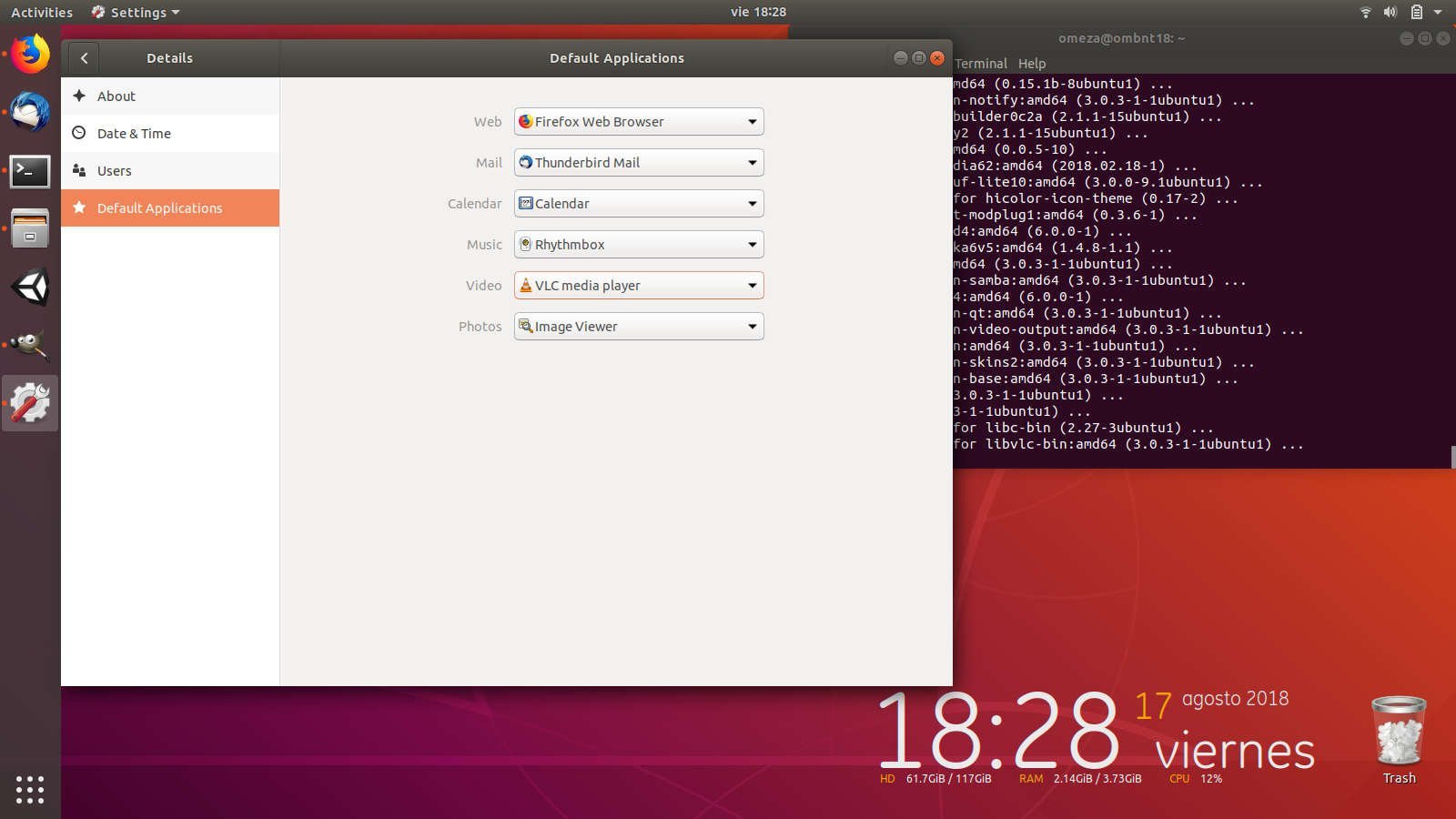The width and height of the screenshot is (1456, 819).
Task: Click the terminal title 'omeza@ombnt18: ~'
Action: [1121, 38]
